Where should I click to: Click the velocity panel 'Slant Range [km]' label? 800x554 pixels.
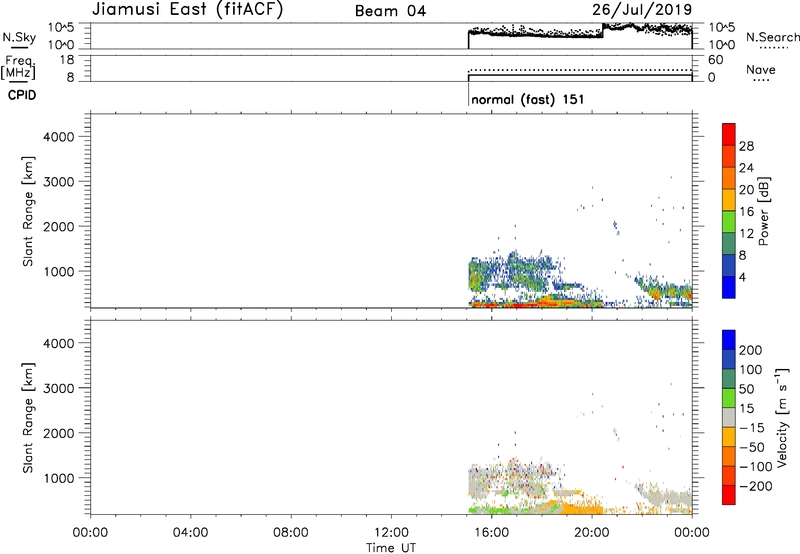coord(28,418)
